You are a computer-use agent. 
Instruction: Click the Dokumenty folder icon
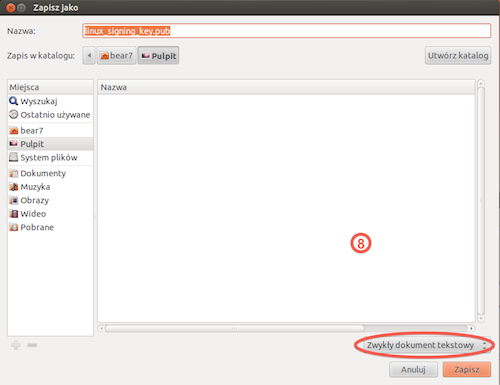13,173
